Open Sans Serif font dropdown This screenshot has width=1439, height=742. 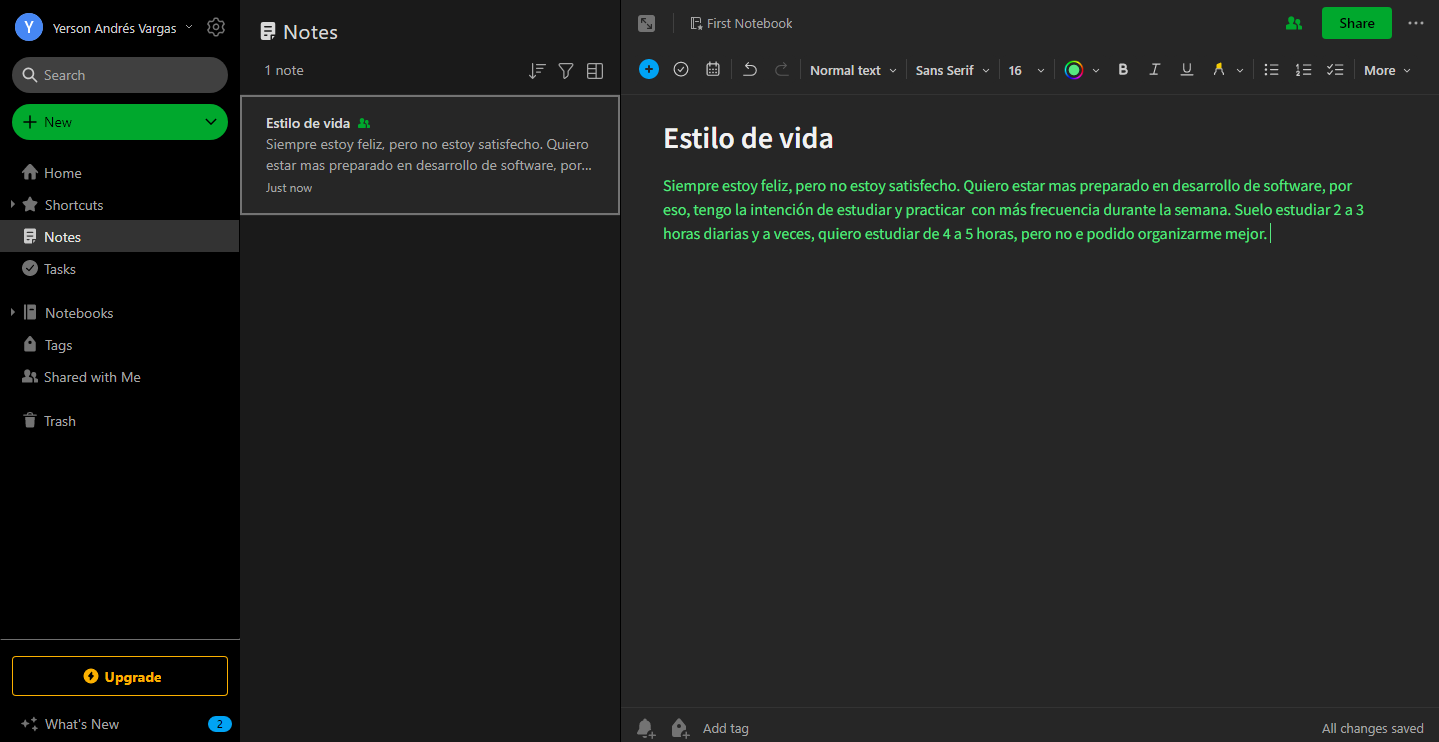(x=952, y=70)
